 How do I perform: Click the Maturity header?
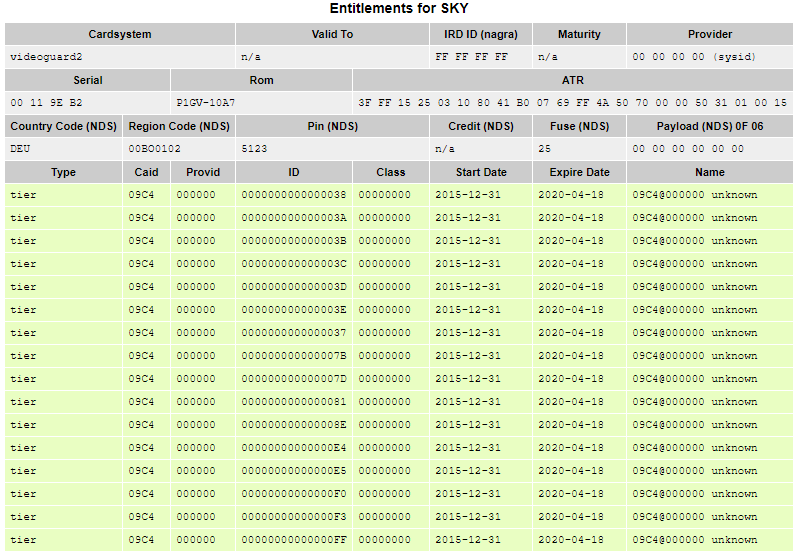pos(579,34)
